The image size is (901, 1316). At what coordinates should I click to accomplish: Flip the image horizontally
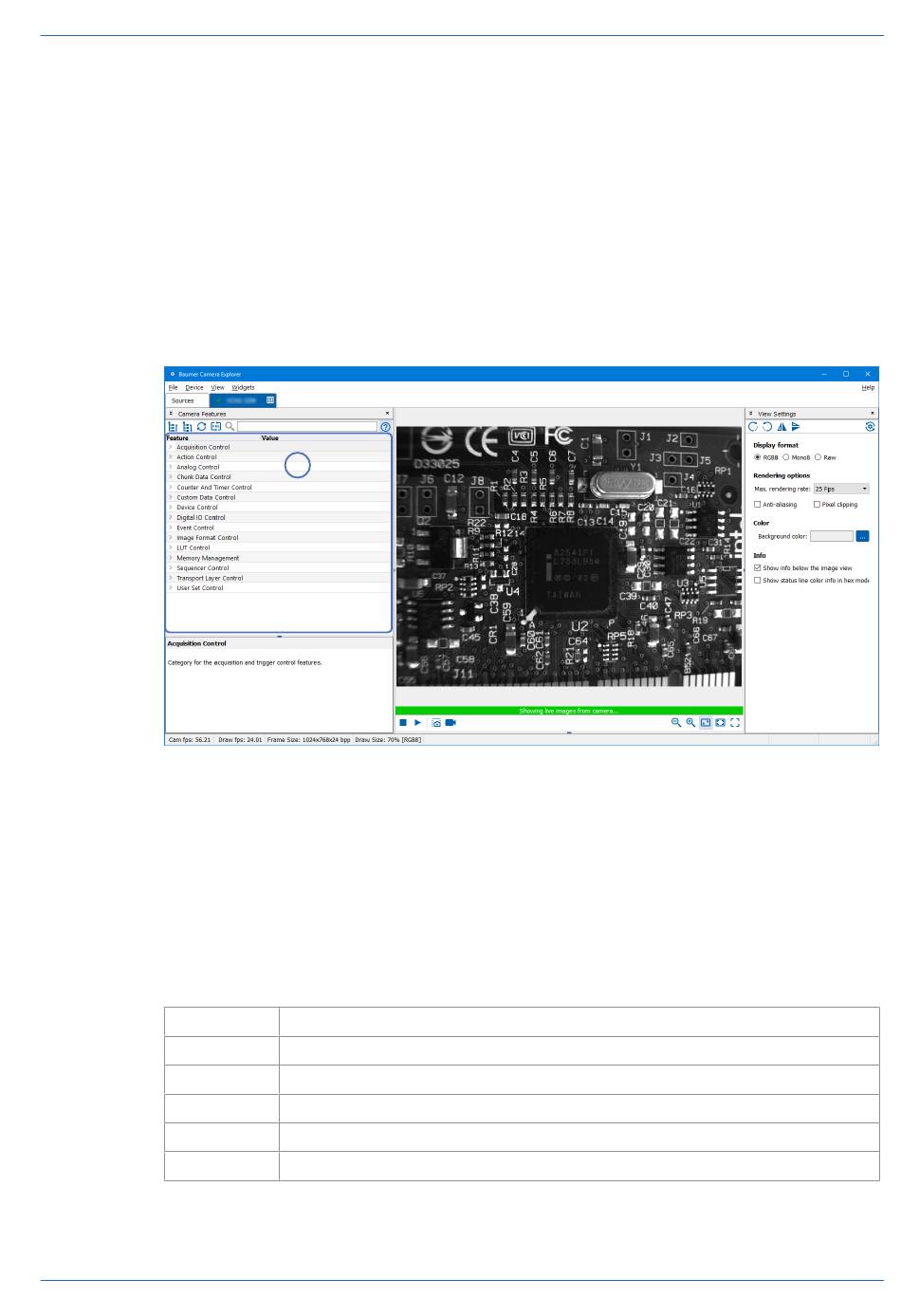(781, 427)
